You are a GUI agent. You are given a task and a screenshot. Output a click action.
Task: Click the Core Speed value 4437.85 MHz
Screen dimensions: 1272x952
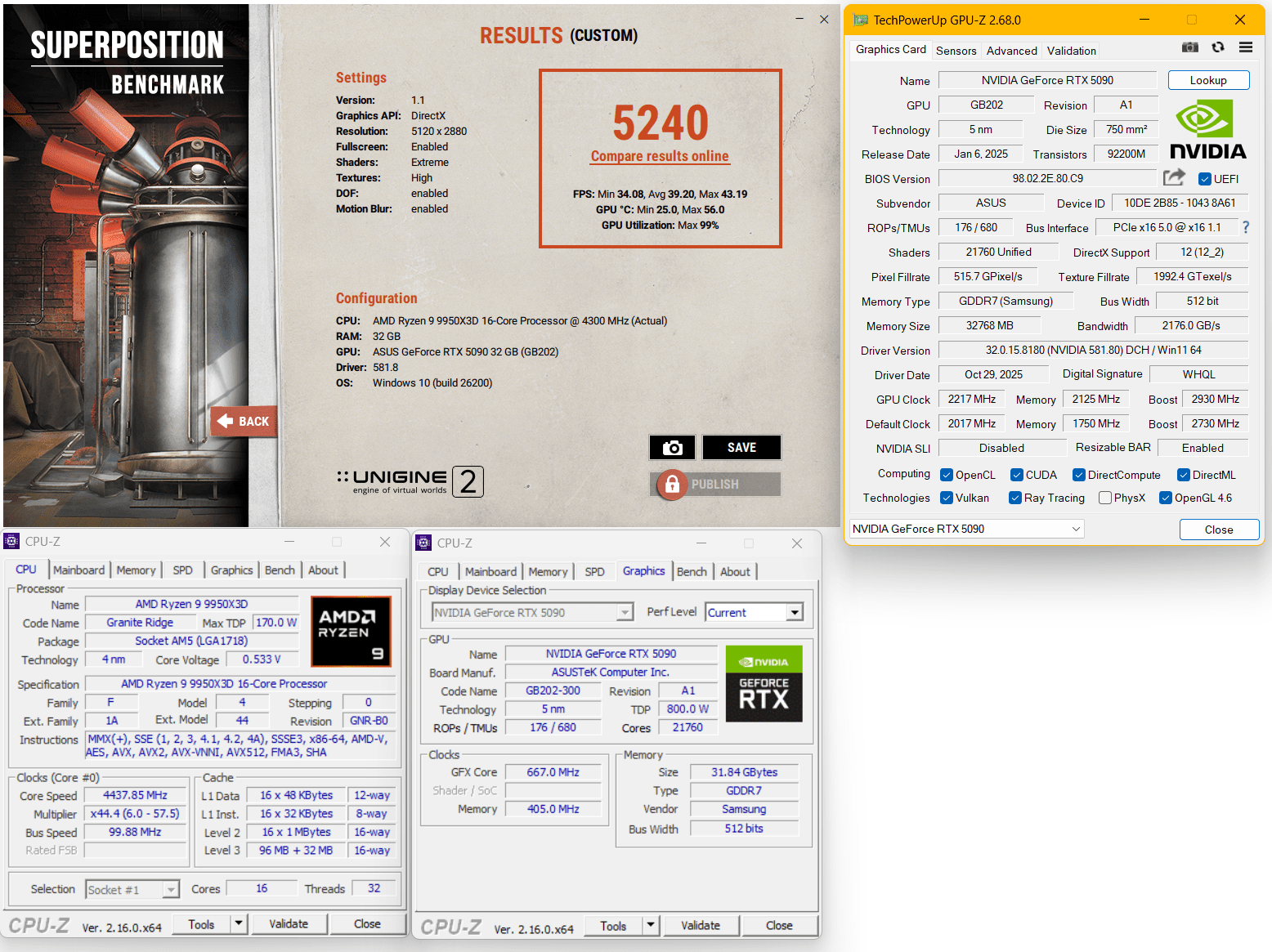(135, 795)
